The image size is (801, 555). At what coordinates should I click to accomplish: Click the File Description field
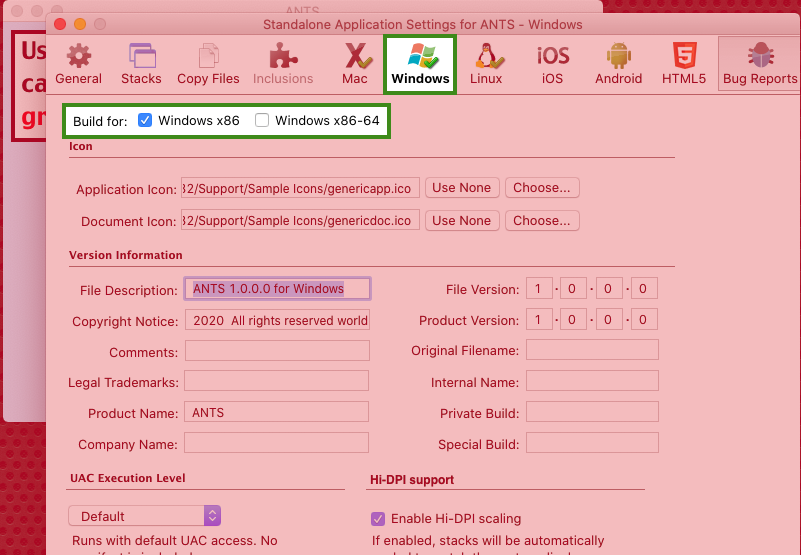[x=277, y=289]
